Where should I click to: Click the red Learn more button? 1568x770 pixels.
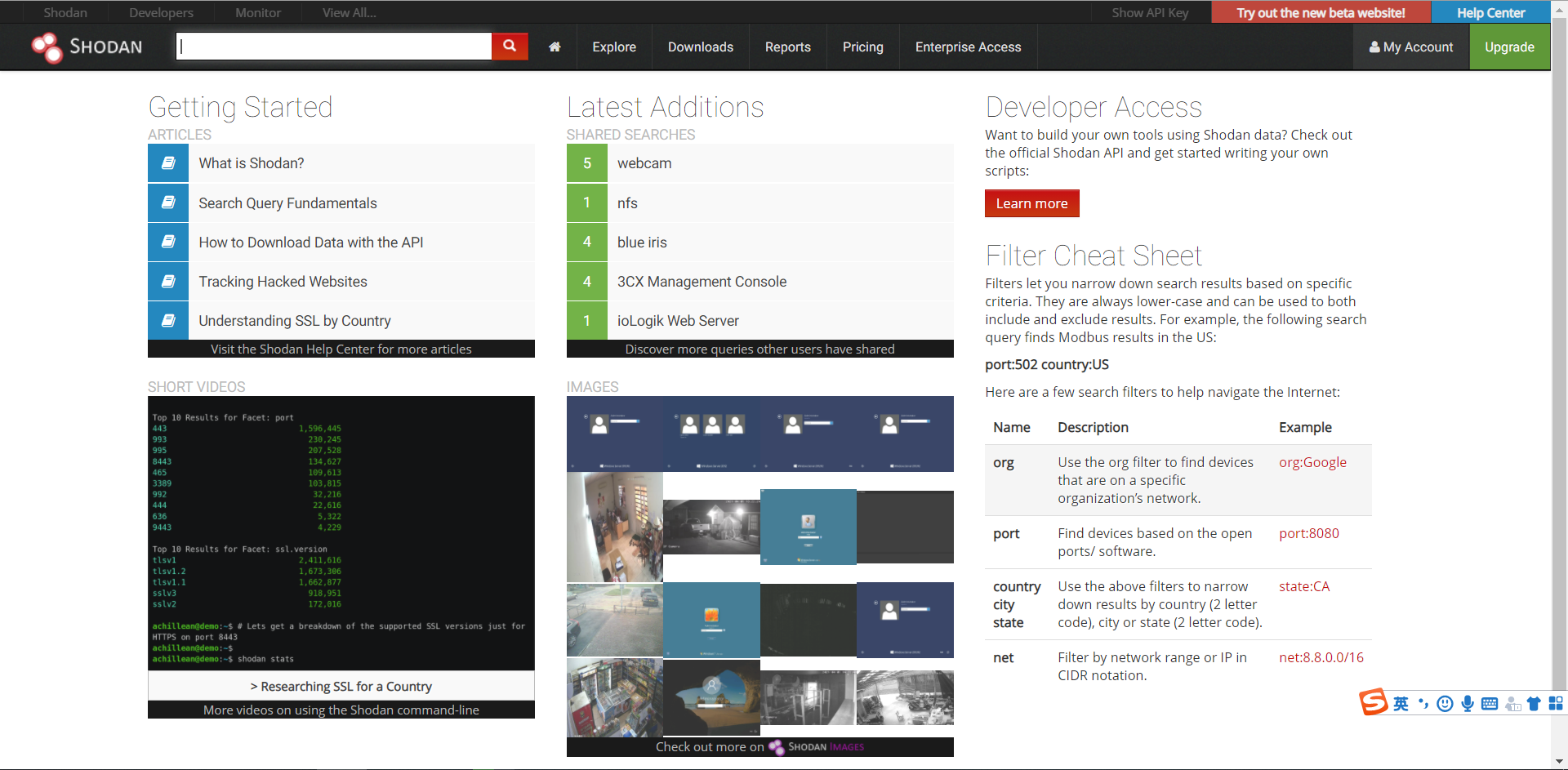pos(1032,203)
